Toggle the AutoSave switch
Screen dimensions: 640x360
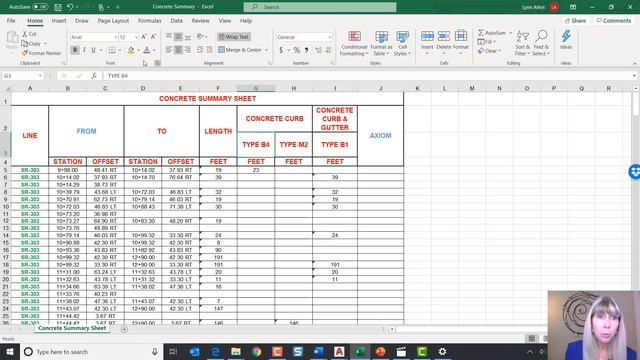pyautogui.click(x=40, y=7)
